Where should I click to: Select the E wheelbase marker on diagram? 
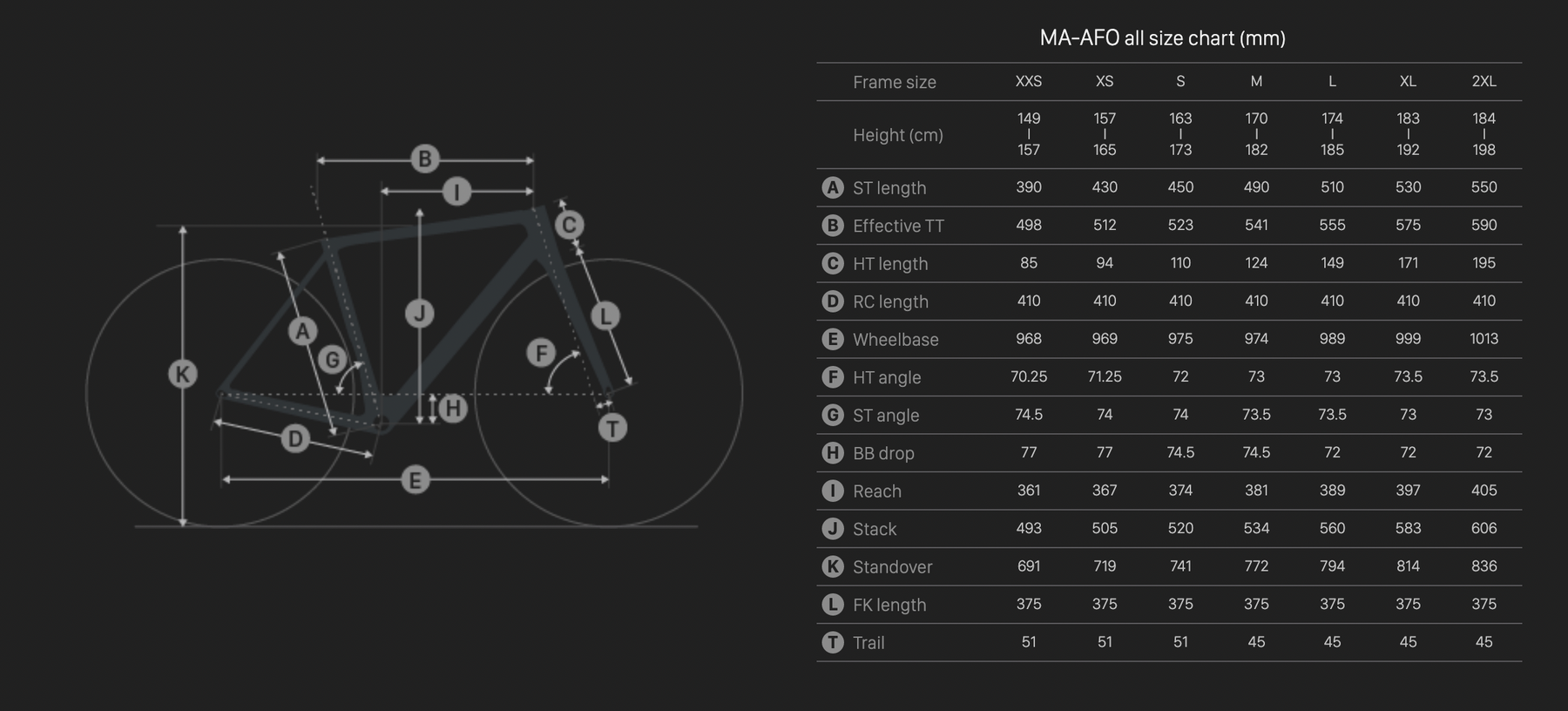(x=415, y=480)
